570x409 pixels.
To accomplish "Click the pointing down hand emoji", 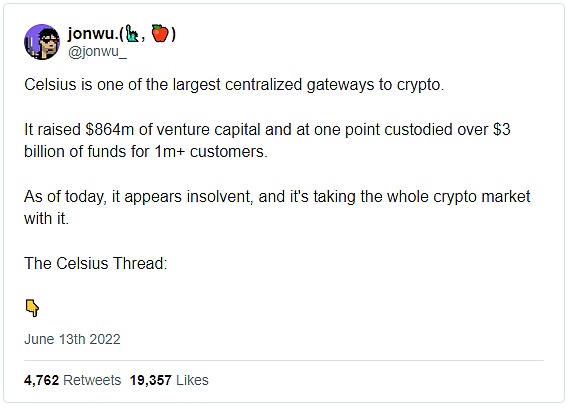I will [x=32, y=308].
